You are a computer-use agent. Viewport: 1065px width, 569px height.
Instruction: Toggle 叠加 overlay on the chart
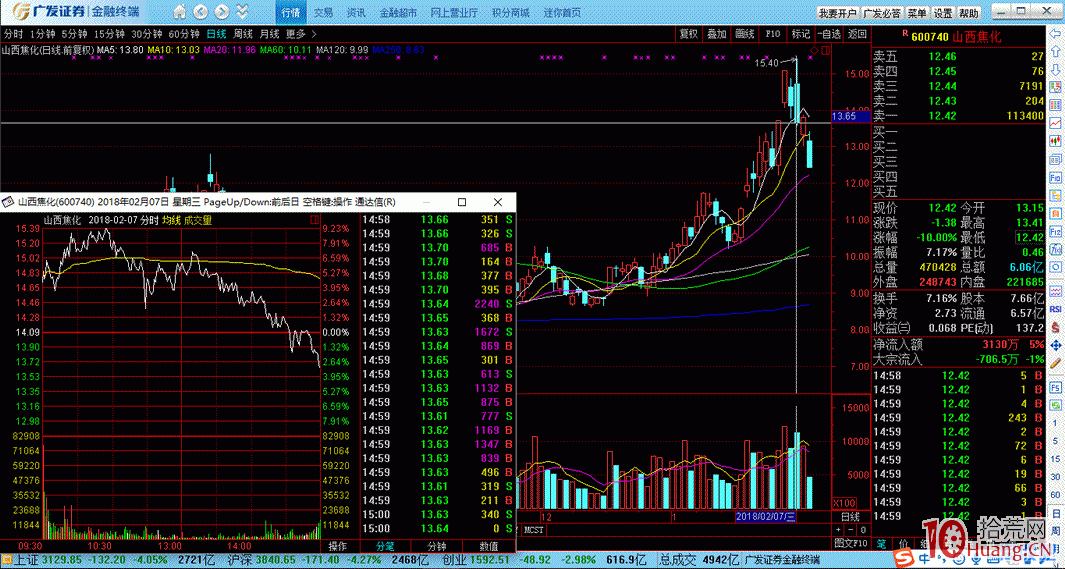point(716,33)
